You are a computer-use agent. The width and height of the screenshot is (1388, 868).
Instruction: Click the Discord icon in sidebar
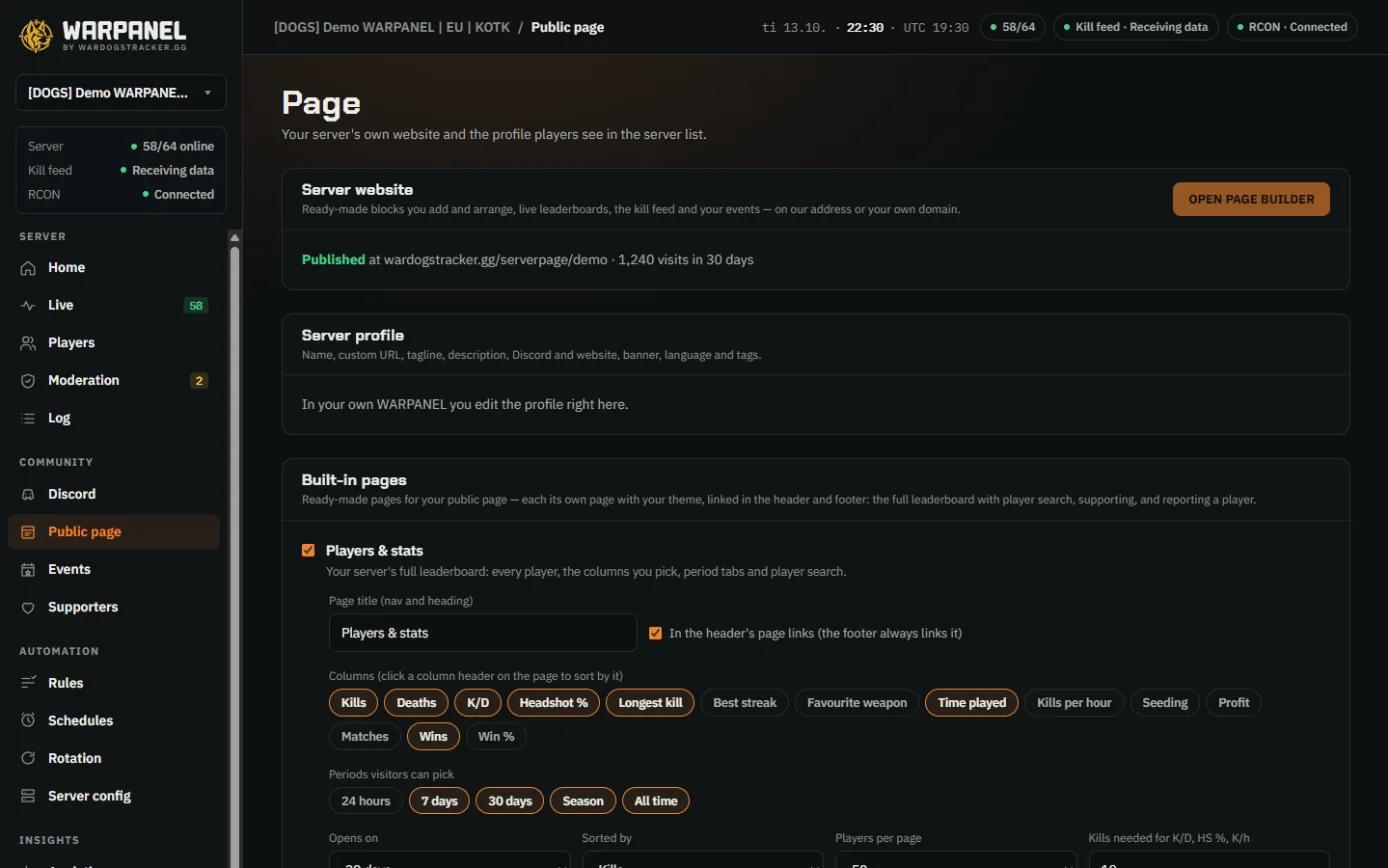pyautogui.click(x=28, y=494)
